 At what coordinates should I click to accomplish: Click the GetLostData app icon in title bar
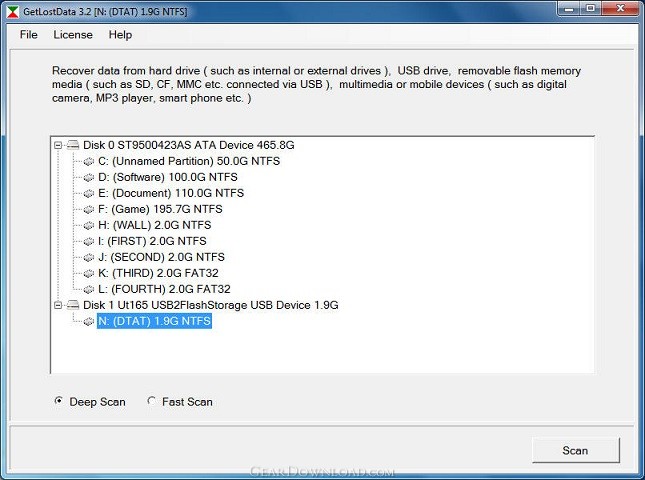(x=12, y=12)
